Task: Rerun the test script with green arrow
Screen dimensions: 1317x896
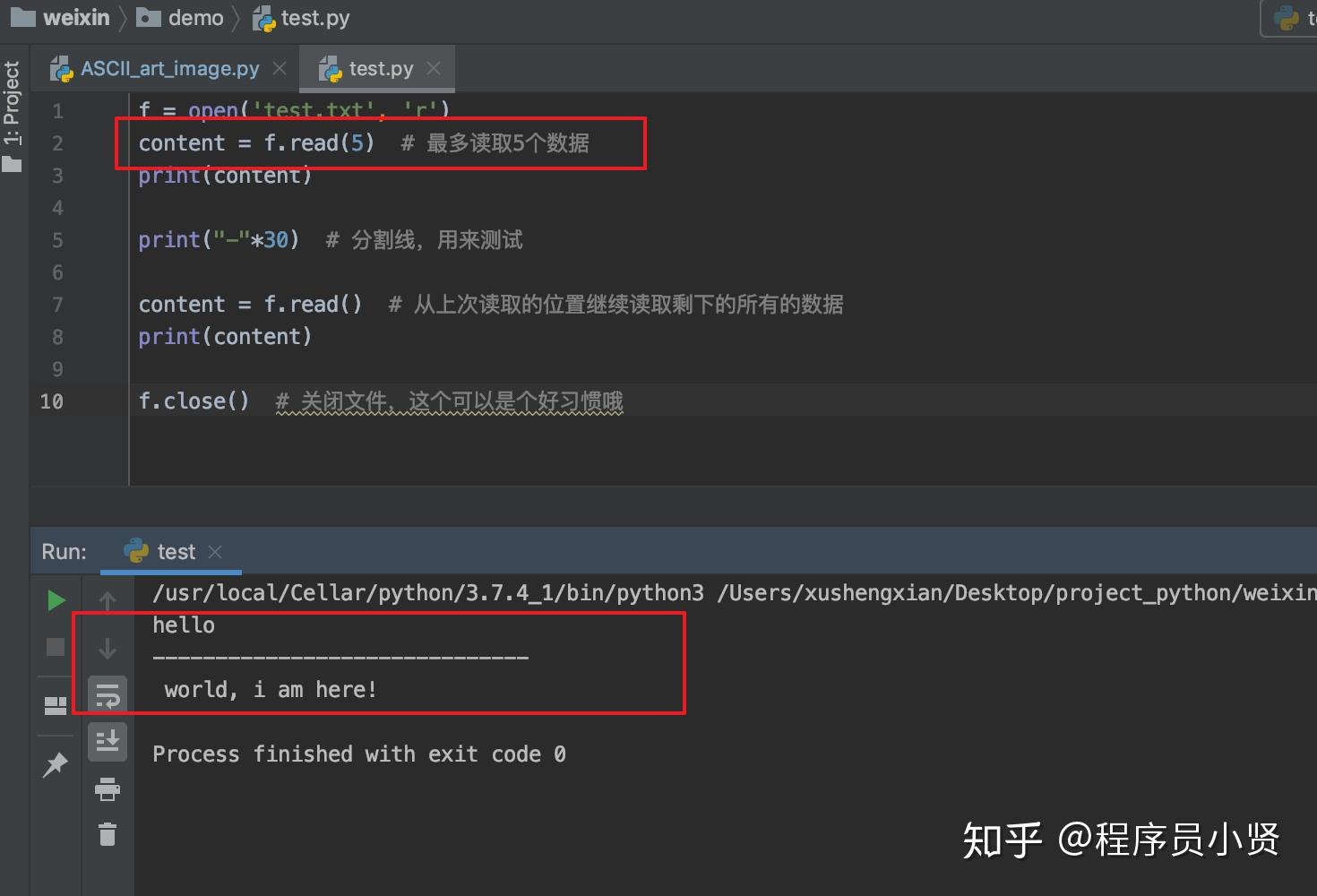Action: coord(56,599)
